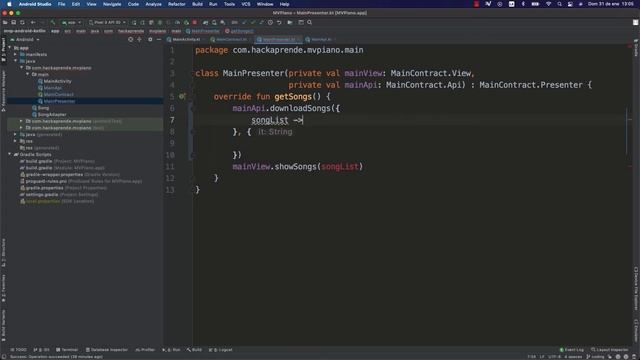Click the Sync/reload toolbar icon
This screenshot has height=360, width=640.
point(22,22)
